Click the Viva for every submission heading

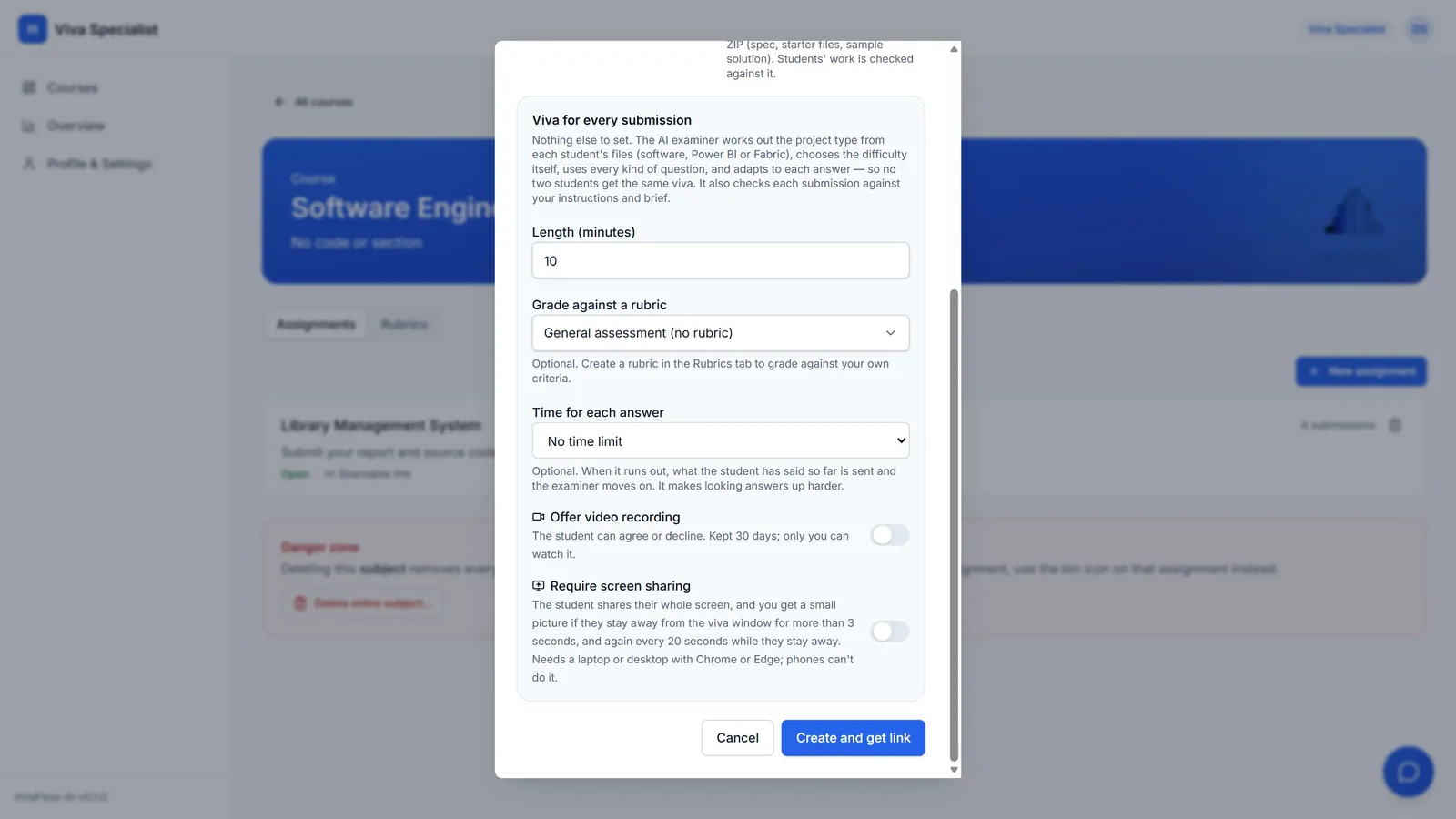point(612,120)
